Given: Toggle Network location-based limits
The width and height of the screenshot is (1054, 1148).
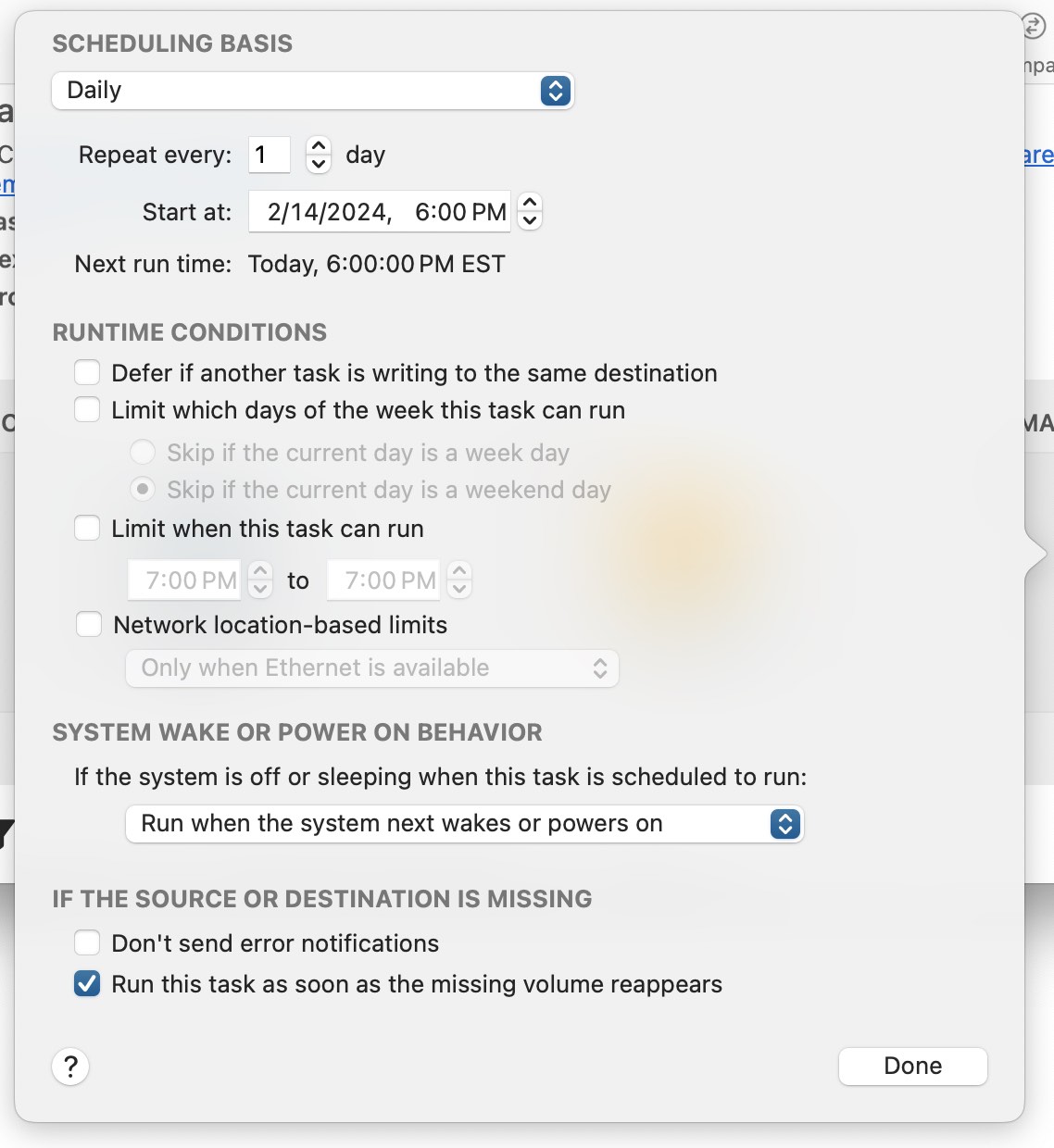Looking at the screenshot, I should pos(88,624).
